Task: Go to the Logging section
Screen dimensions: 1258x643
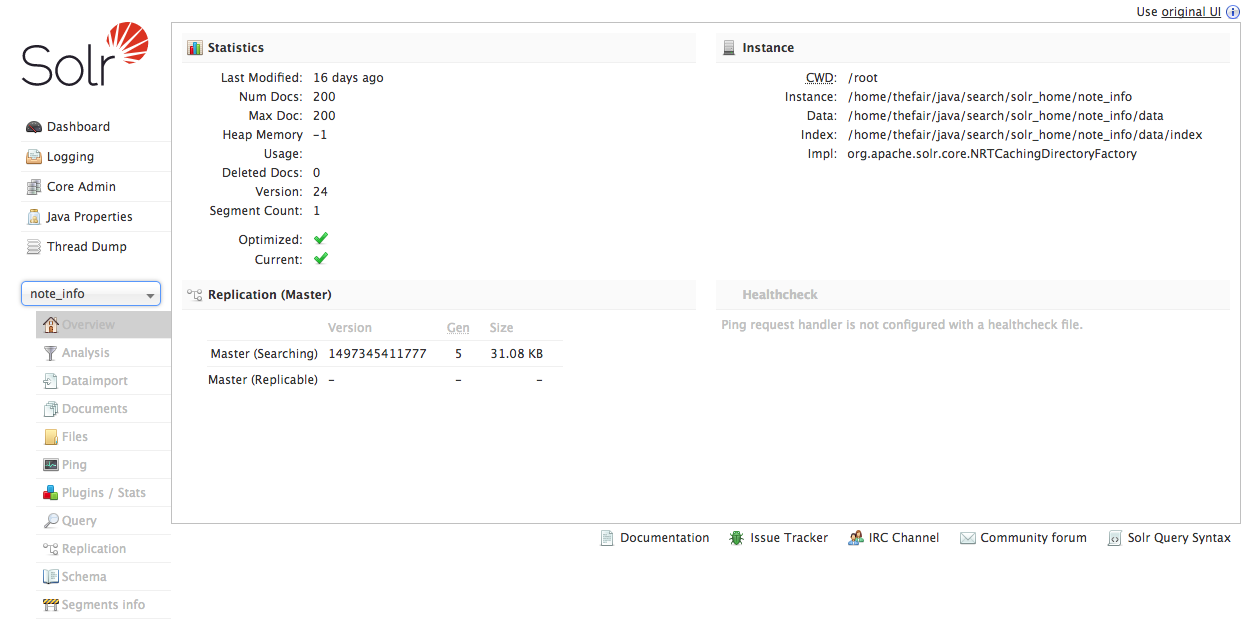Action: (x=96, y=157)
